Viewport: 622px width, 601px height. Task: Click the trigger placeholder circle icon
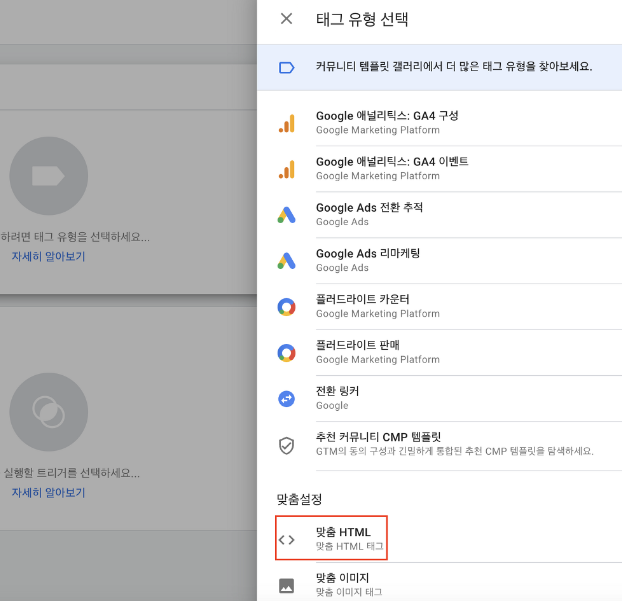coord(49,412)
